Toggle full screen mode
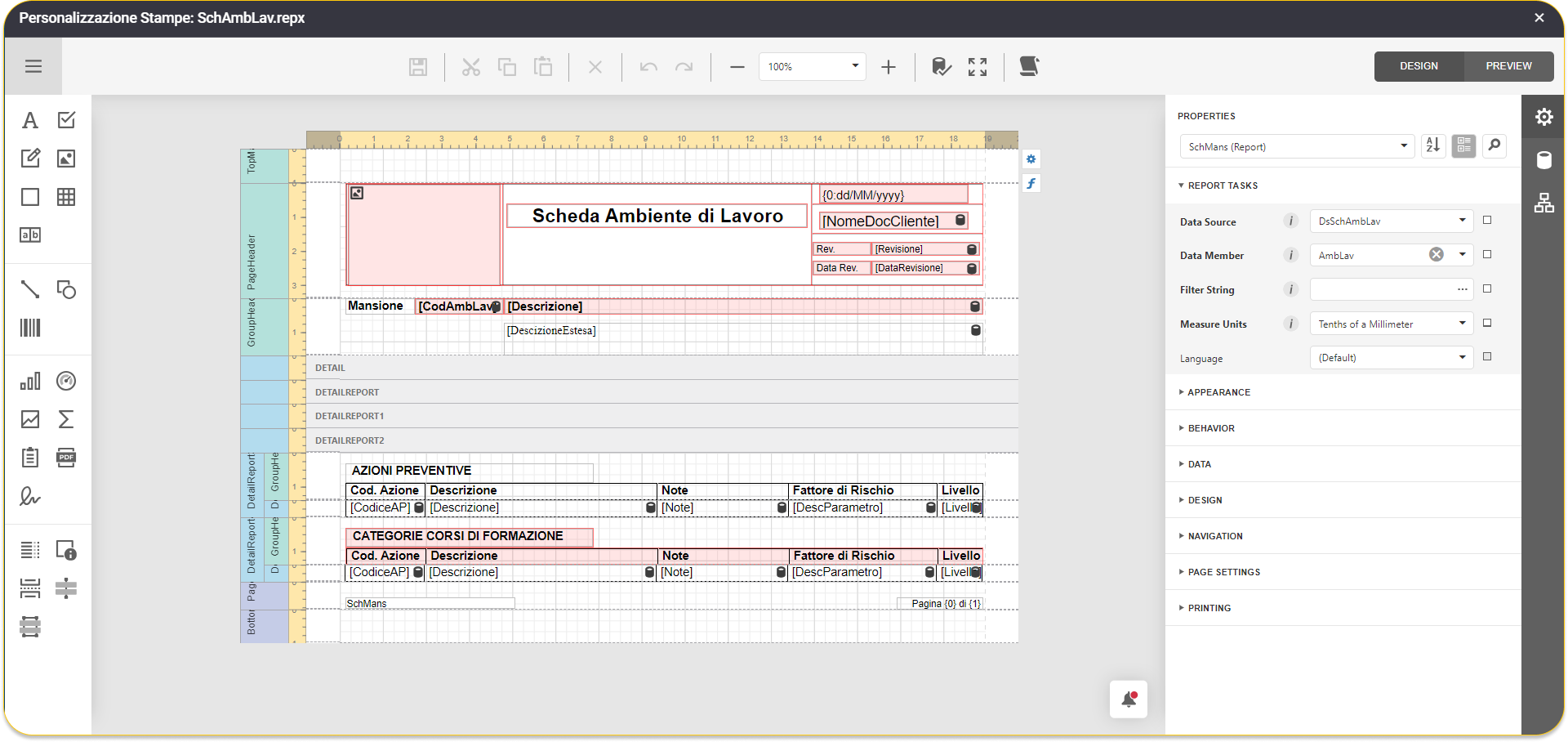Viewport: 1568px width, 742px height. [x=978, y=67]
